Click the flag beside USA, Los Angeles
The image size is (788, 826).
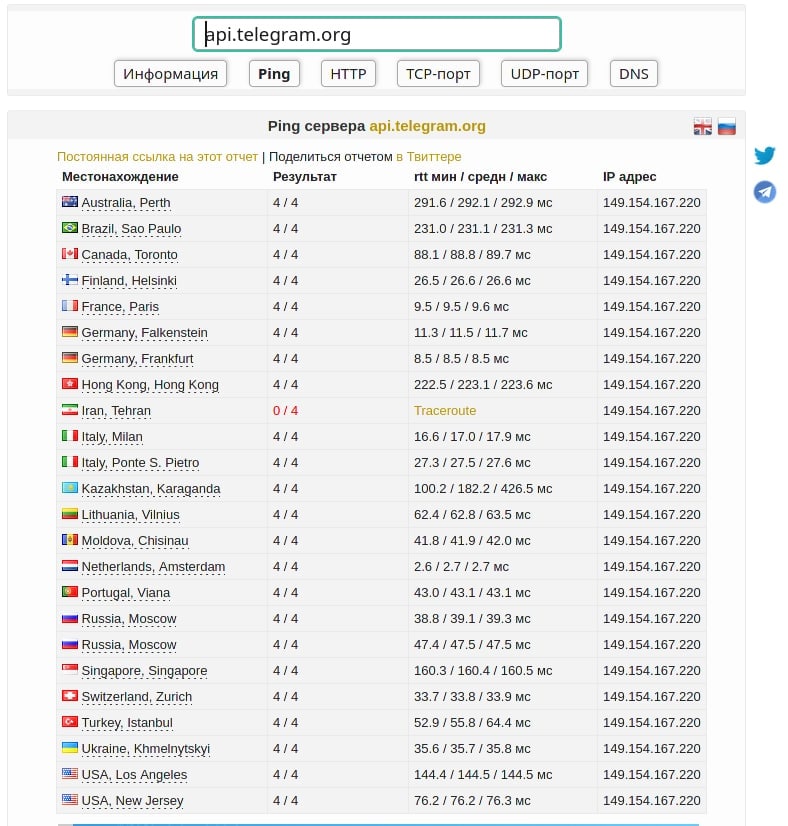pyautogui.click(x=70, y=773)
